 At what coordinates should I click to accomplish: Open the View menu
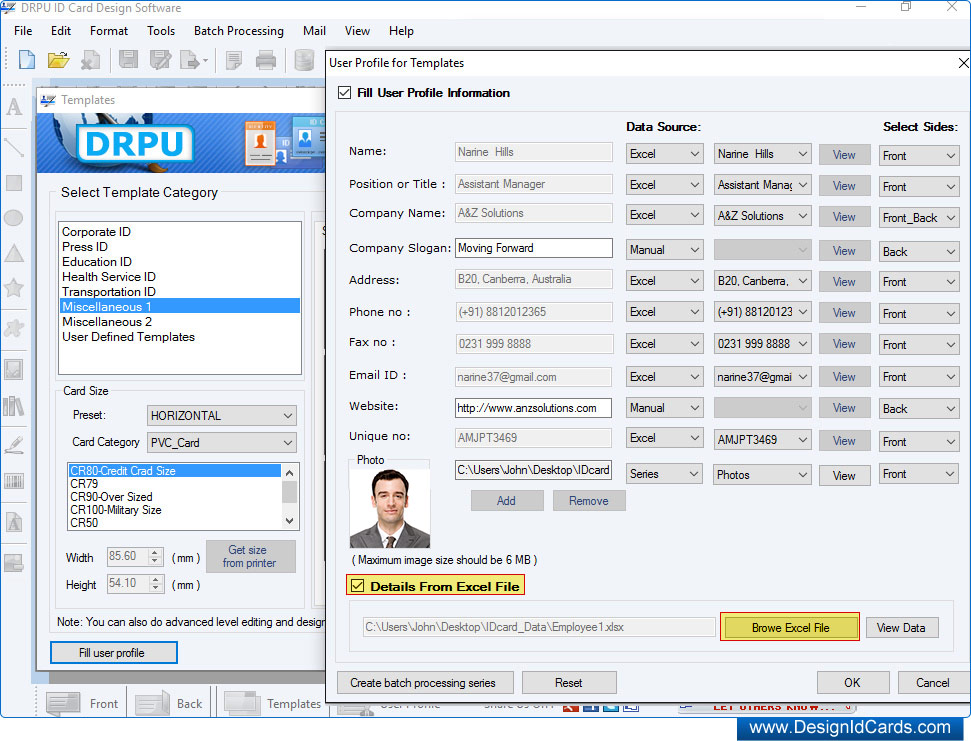coord(357,30)
